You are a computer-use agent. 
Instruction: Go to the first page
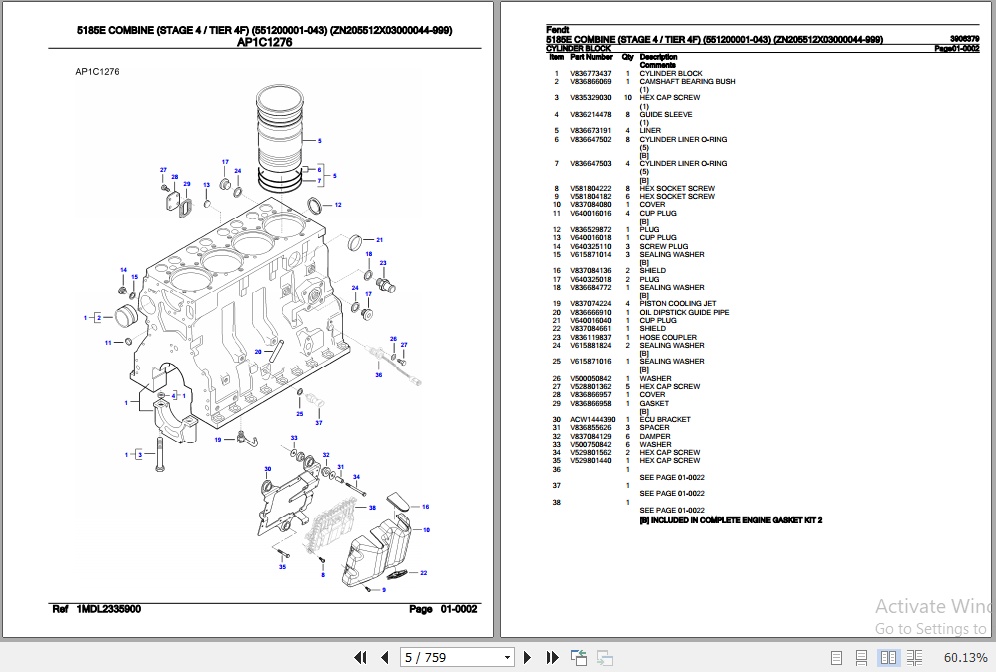click(x=360, y=657)
